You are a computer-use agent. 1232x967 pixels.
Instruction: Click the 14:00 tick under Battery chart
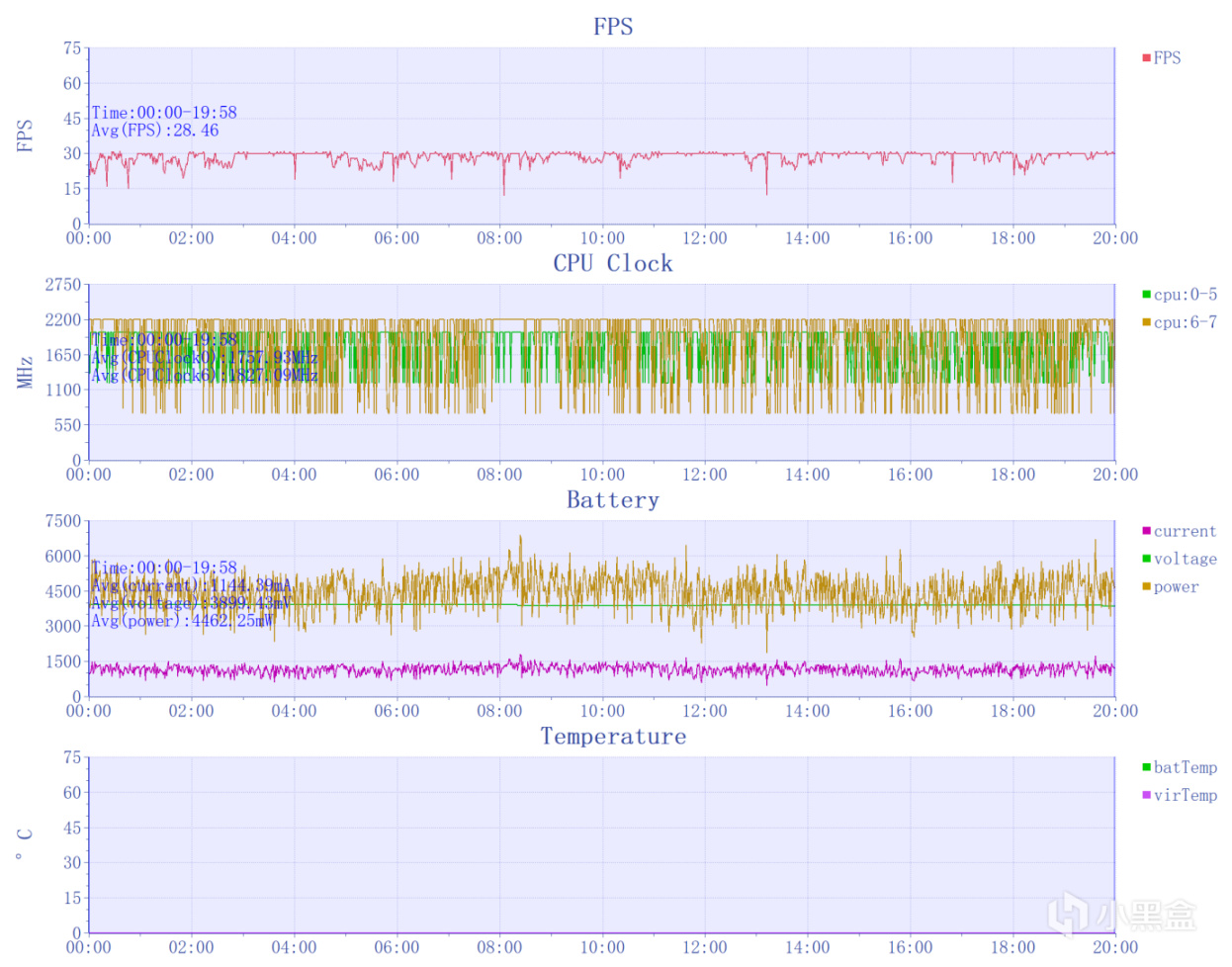point(808,711)
